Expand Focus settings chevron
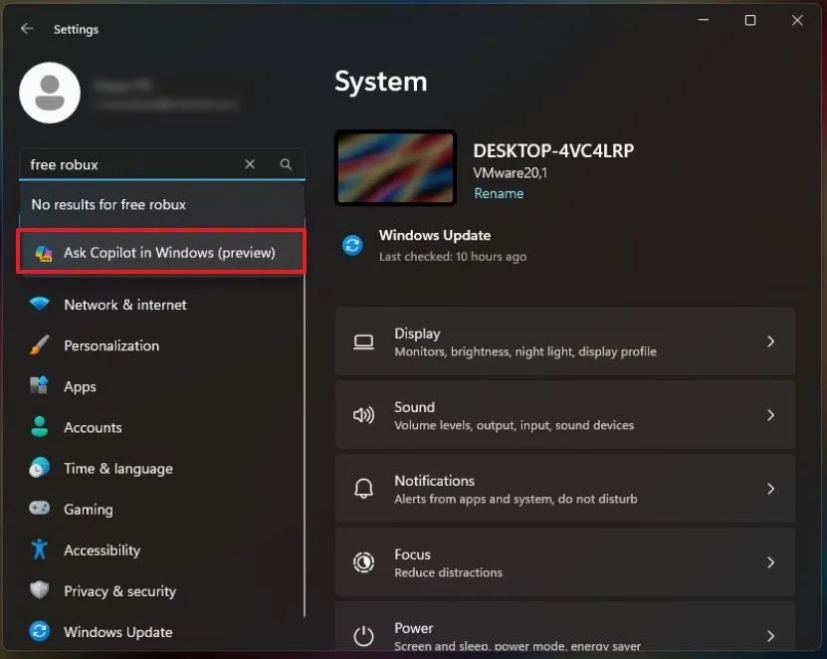This screenshot has height=659, width=827. click(771, 562)
